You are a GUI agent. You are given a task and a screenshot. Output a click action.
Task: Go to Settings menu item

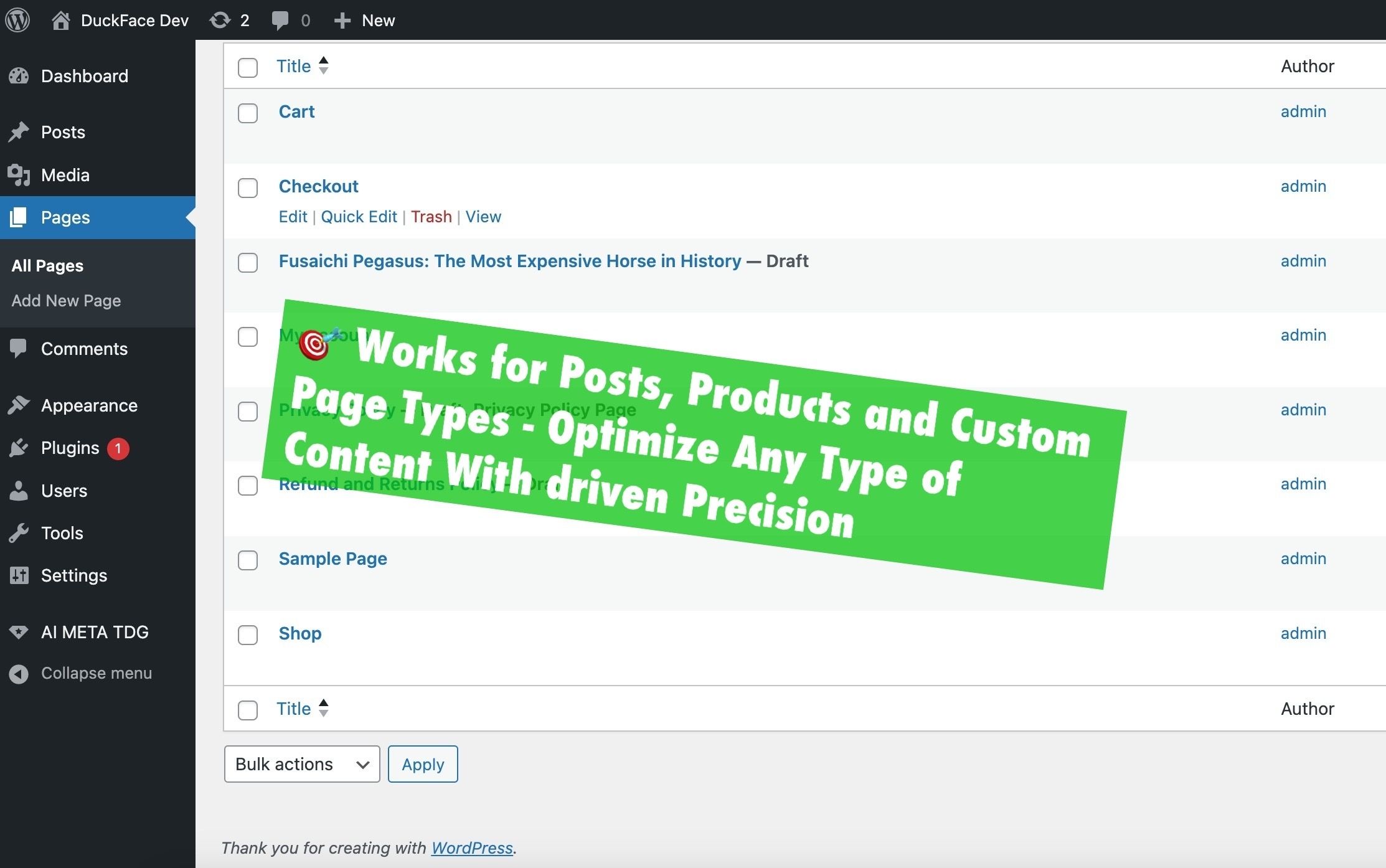[73, 575]
